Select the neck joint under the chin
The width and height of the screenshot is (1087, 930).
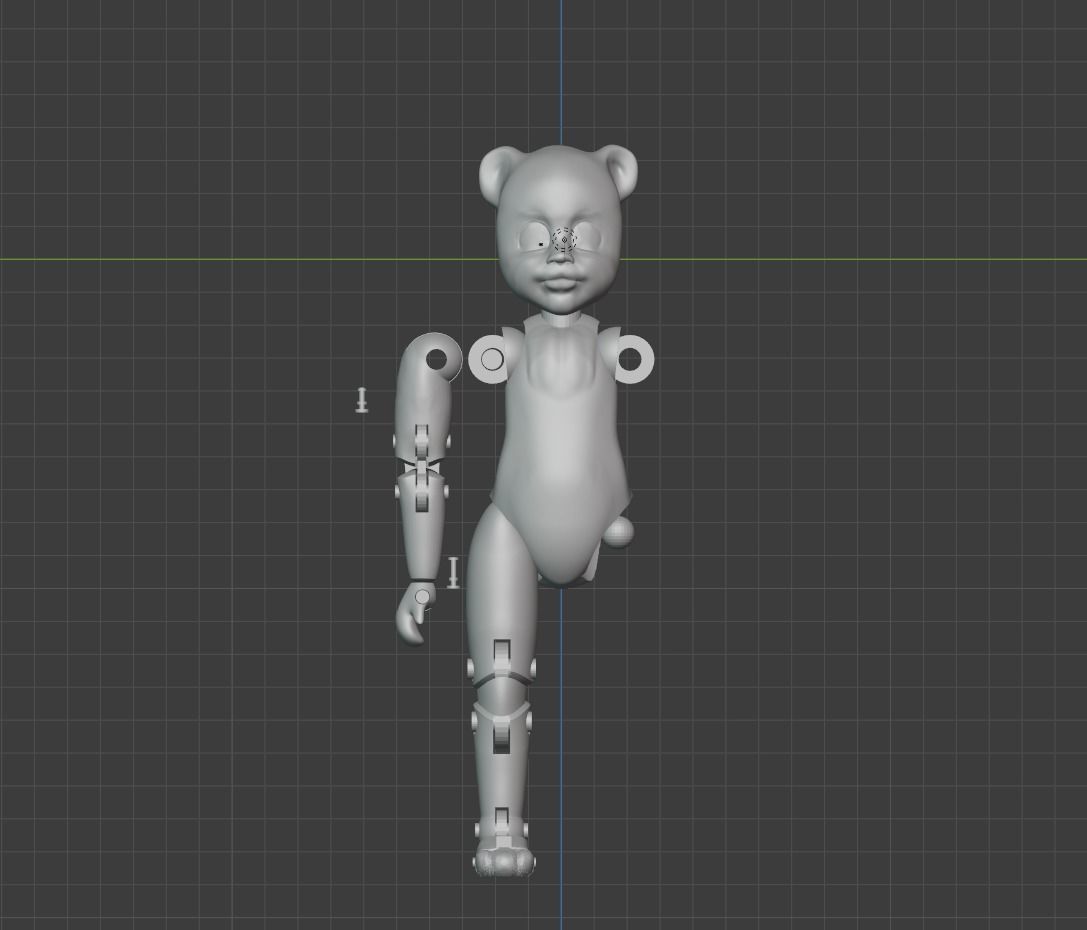tap(562, 319)
